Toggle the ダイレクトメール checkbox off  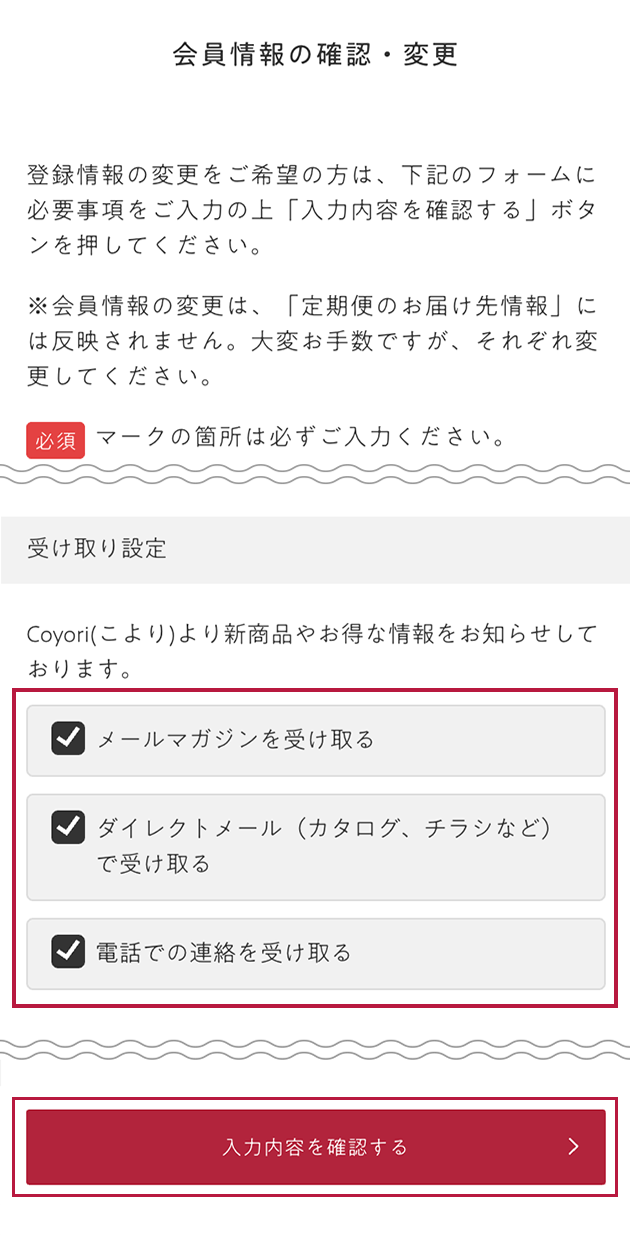tap(68, 828)
